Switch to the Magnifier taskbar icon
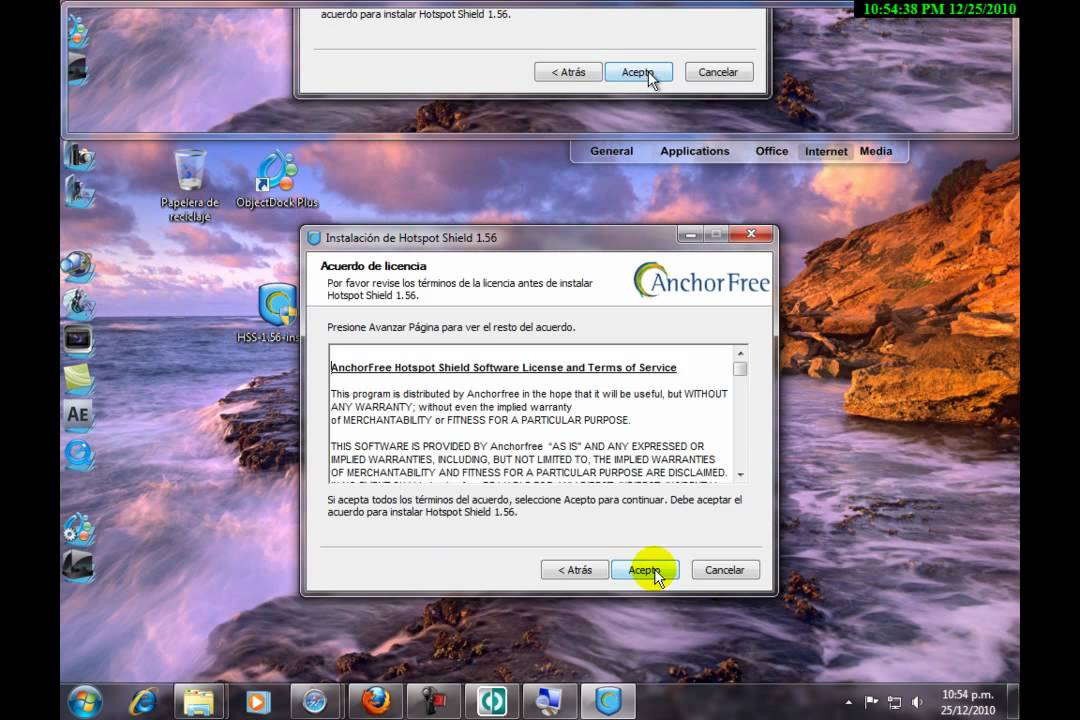This screenshot has width=1080, height=720. pyautogui.click(x=550, y=701)
